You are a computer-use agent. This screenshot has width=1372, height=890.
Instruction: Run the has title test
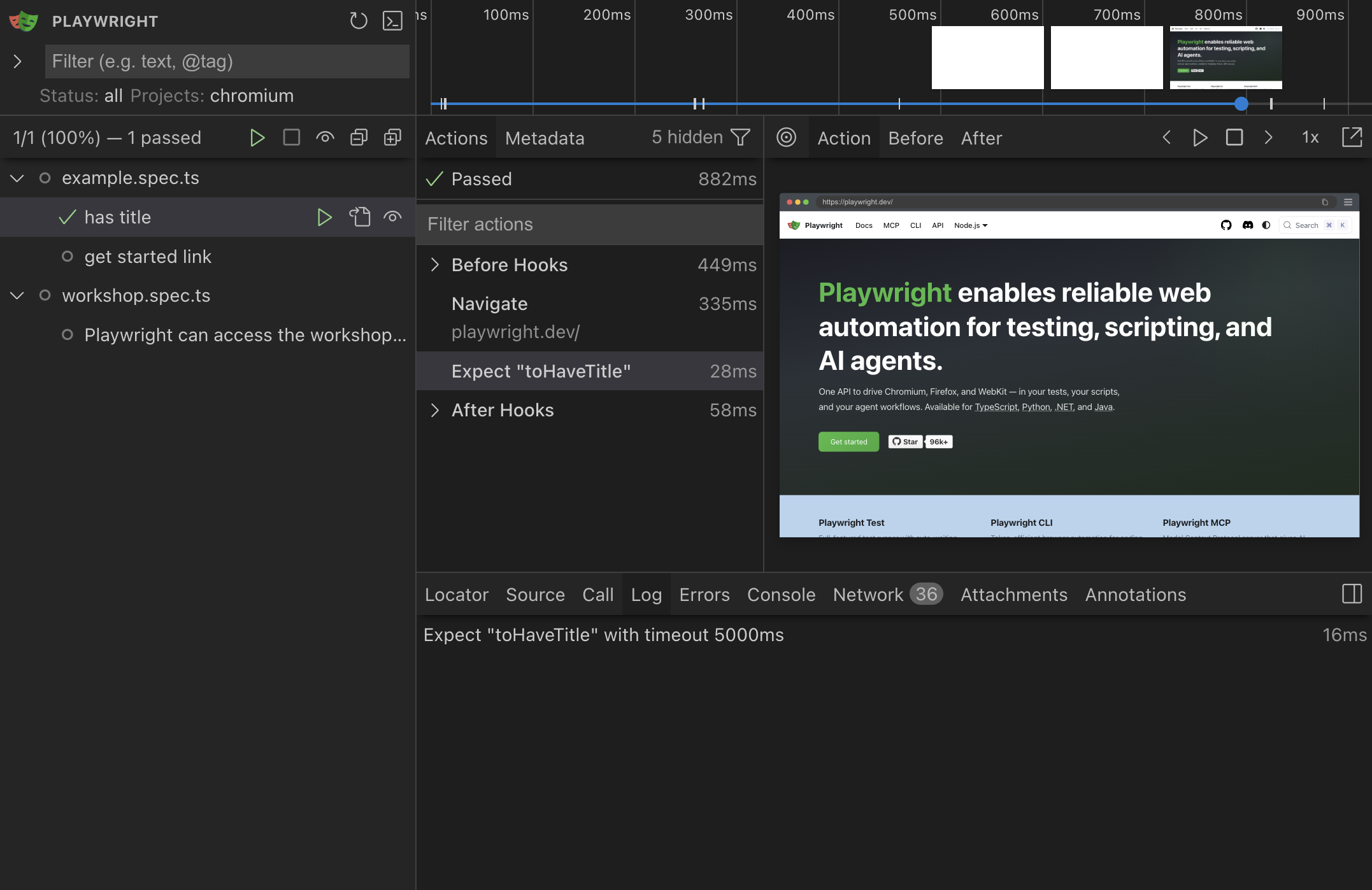coord(325,218)
